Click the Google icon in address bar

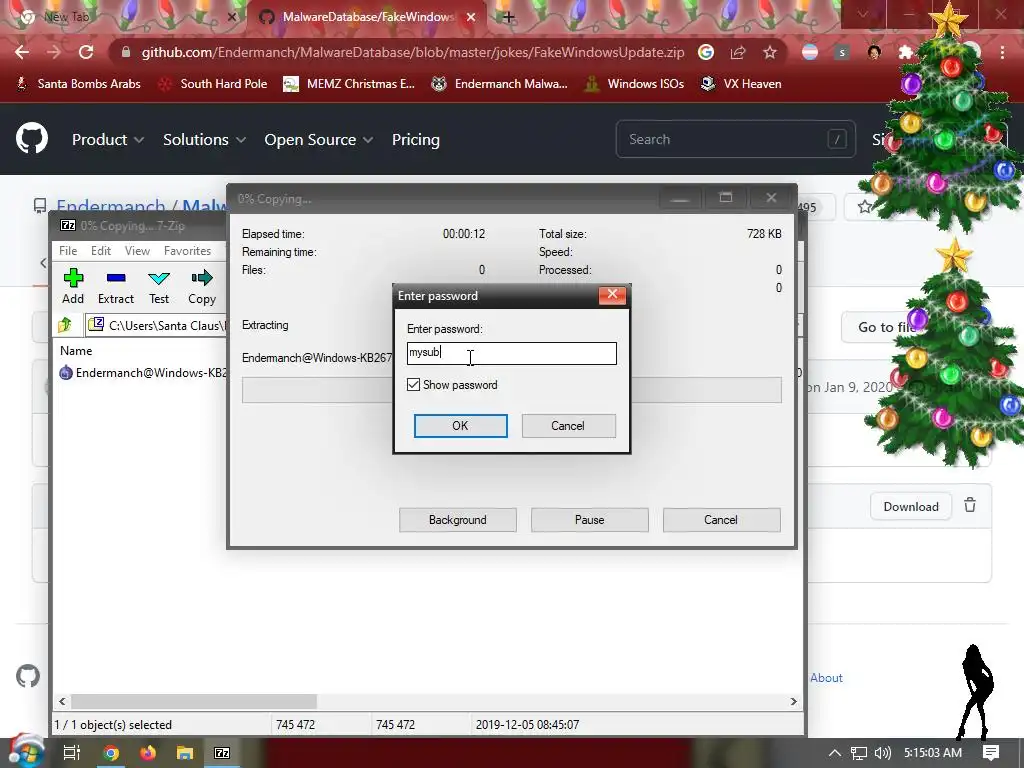click(x=706, y=52)
